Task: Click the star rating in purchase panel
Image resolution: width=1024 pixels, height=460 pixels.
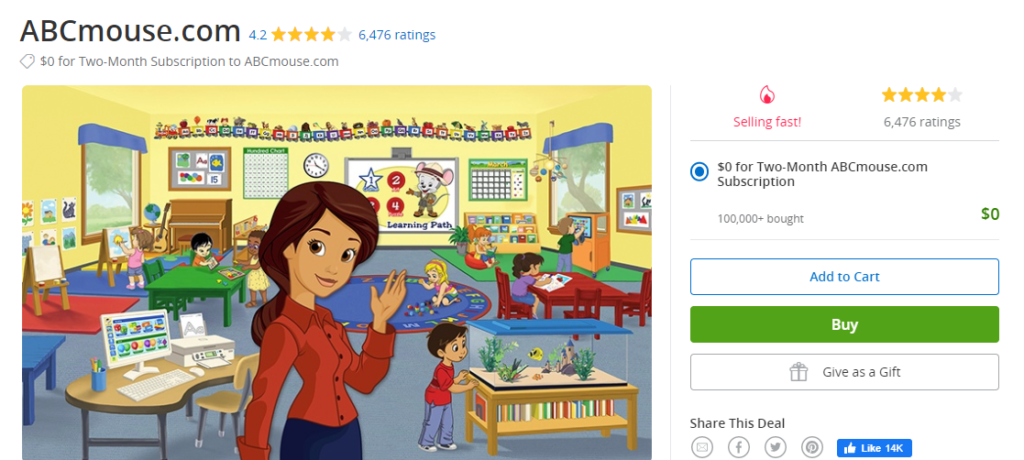Action: pos(921,96)
